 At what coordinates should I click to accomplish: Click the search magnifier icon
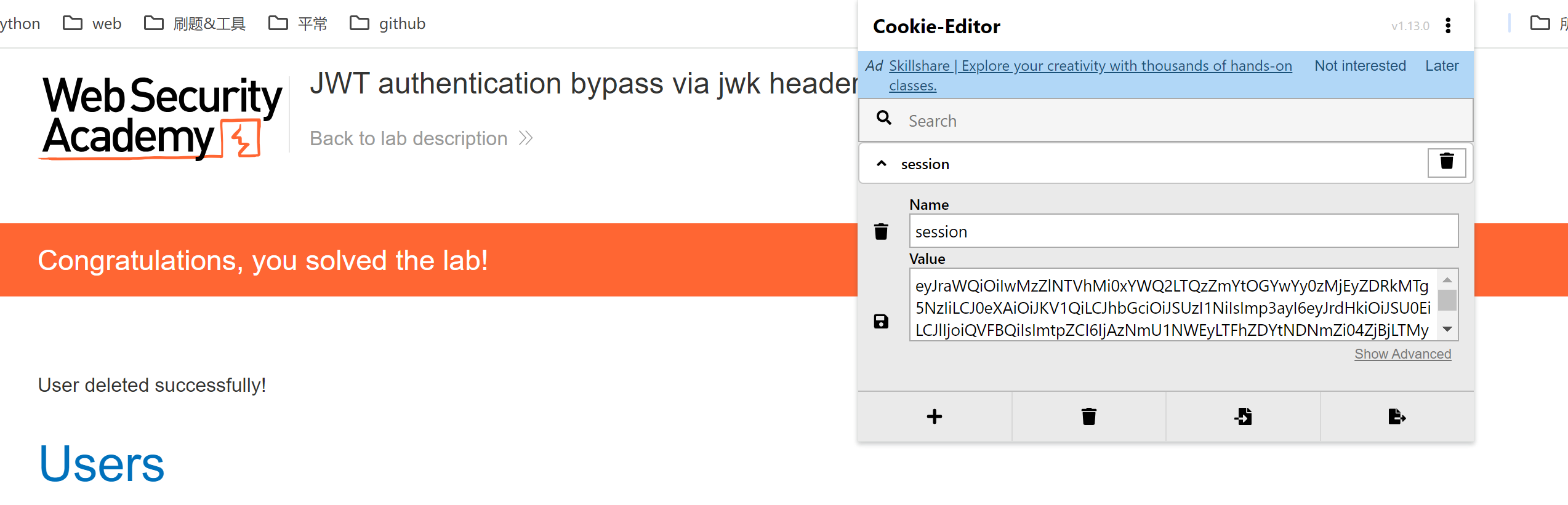[884, 118]
